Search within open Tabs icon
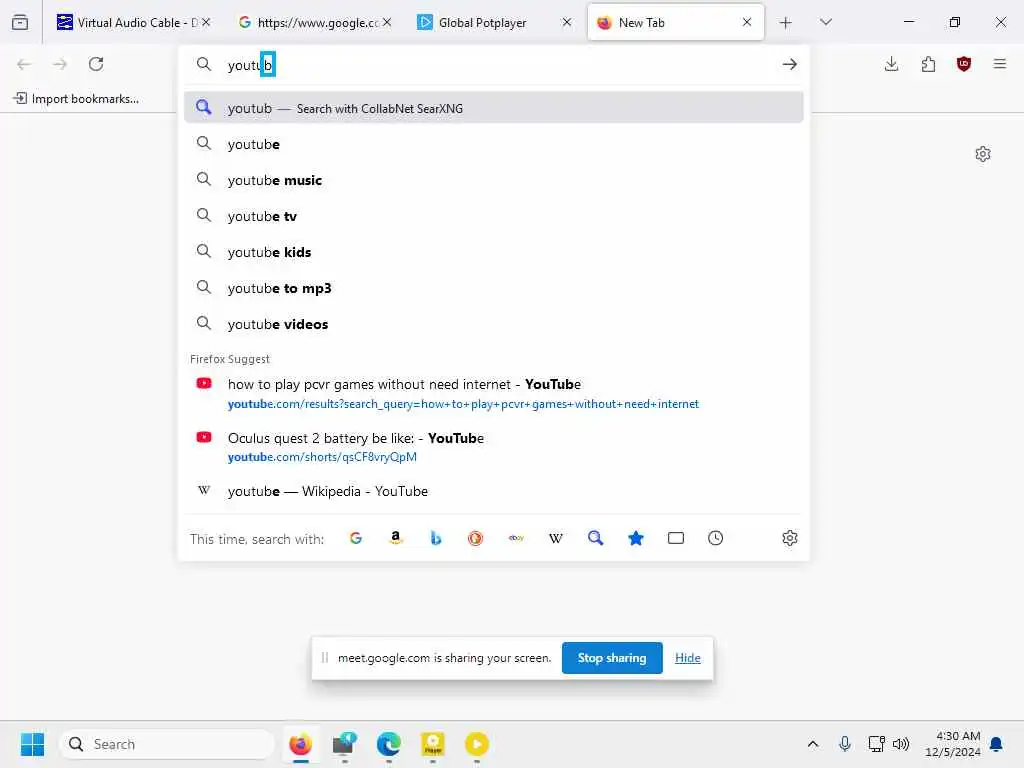1024x768 pixels. tap(676, 538)
